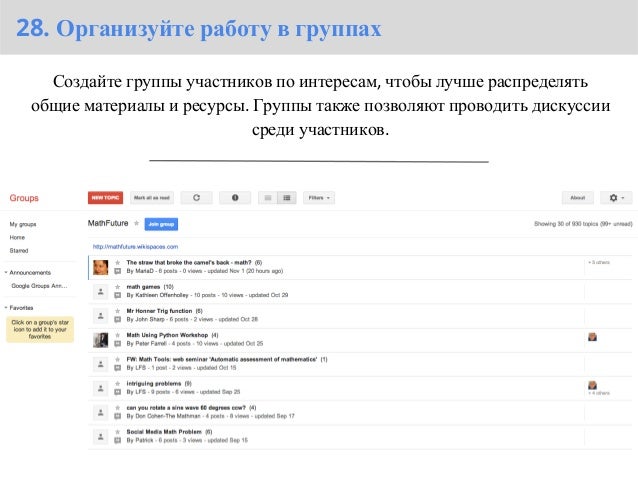Star the math games topic

click(118, 287)
